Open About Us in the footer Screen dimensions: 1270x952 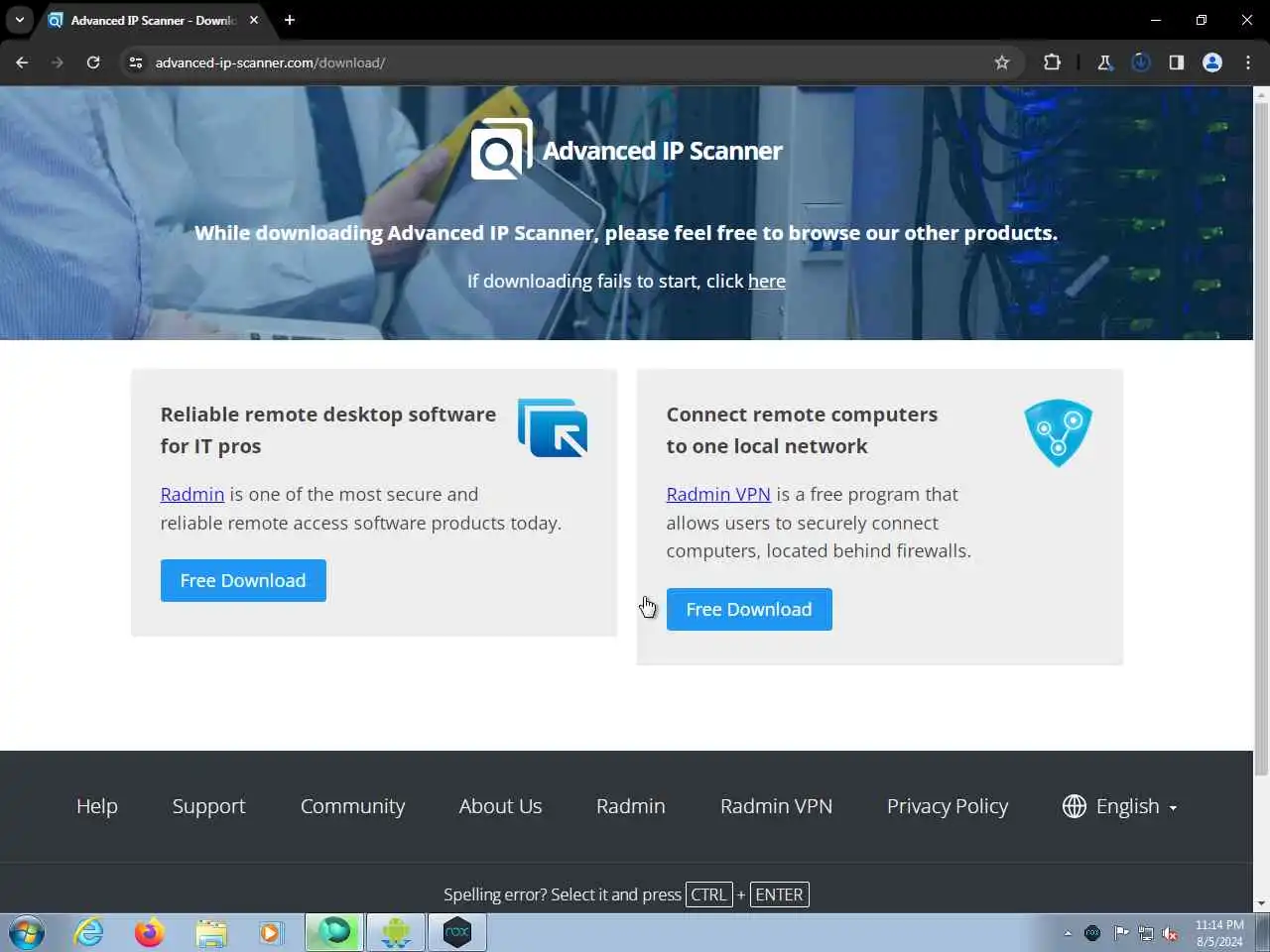pyautogui.click(x=500, y=806)
